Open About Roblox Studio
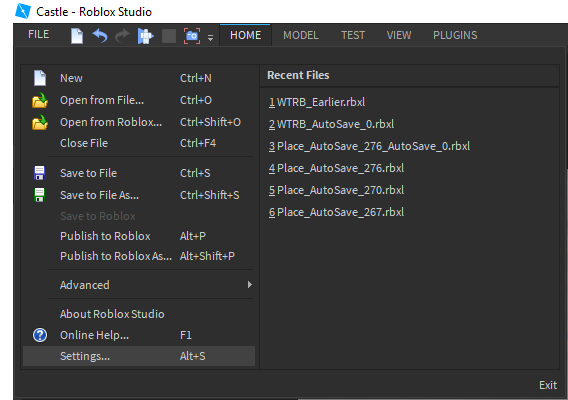The width and height of the screenshot is (568, 400). pyautogui.click(x=139, y=314)
